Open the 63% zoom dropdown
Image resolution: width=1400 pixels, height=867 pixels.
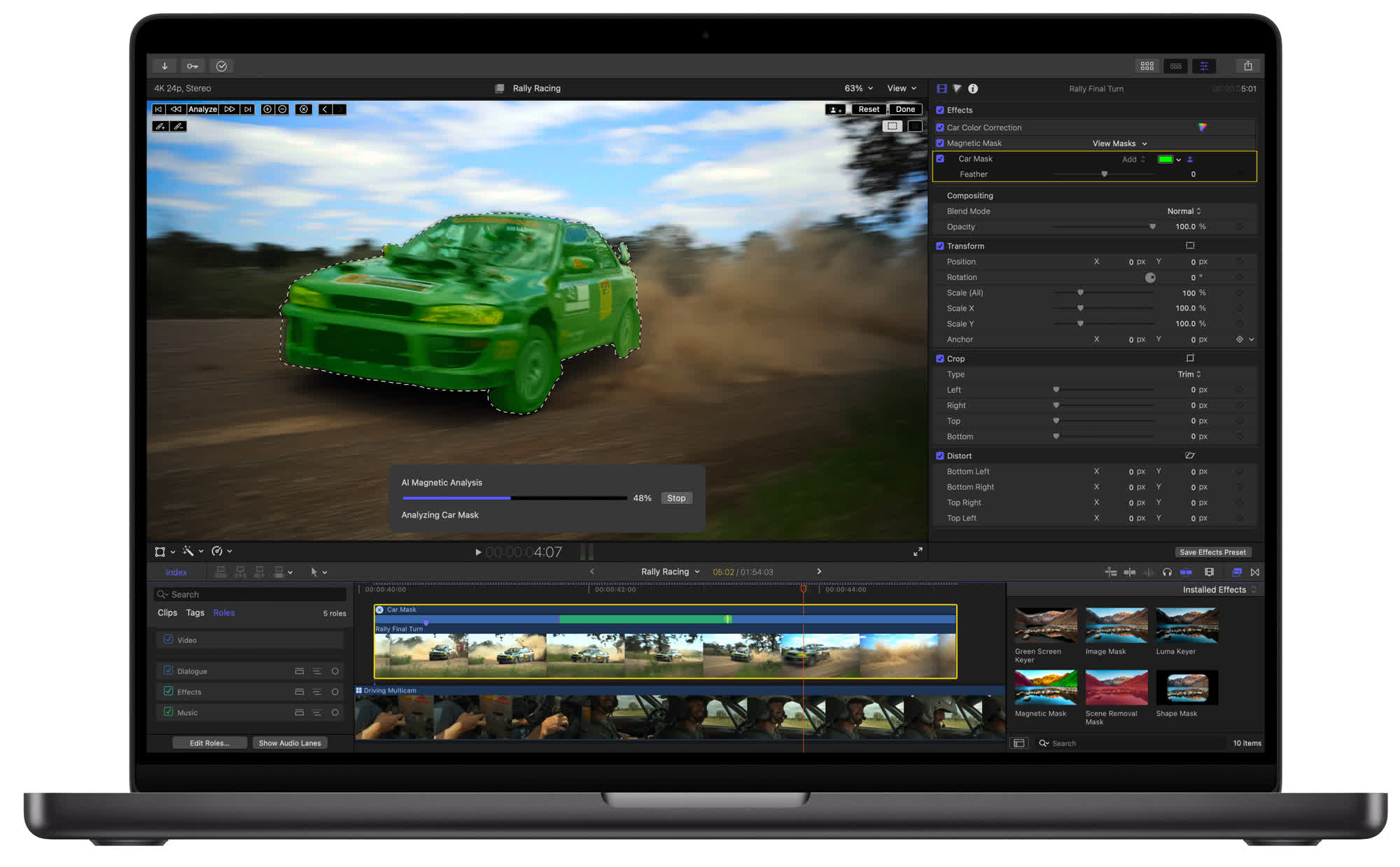tap(858, 88)
